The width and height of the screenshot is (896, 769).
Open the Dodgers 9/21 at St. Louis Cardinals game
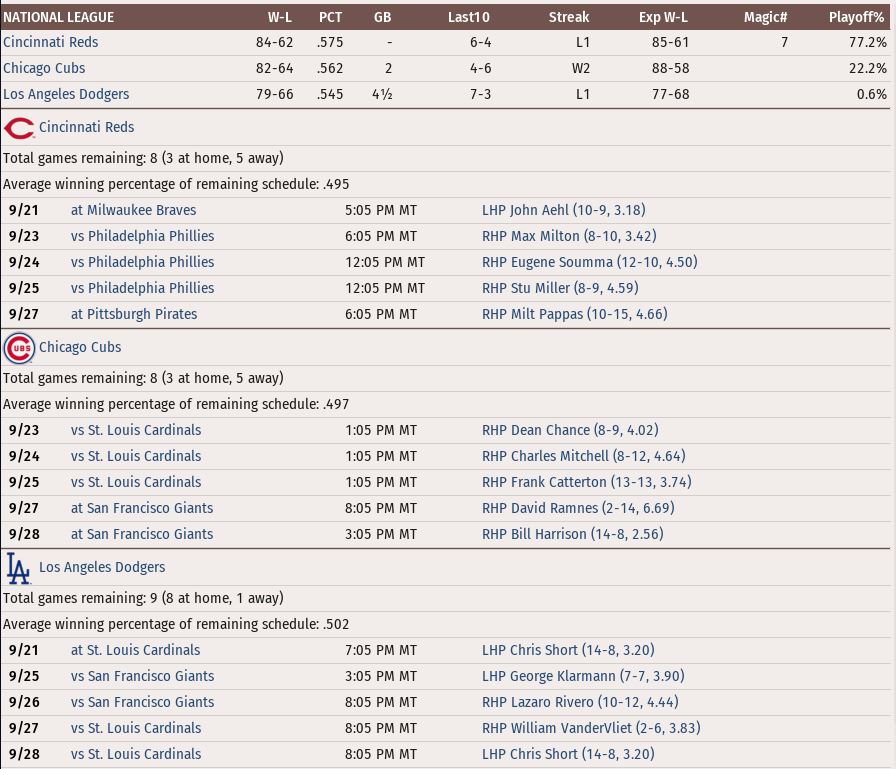tap(135, 650)
